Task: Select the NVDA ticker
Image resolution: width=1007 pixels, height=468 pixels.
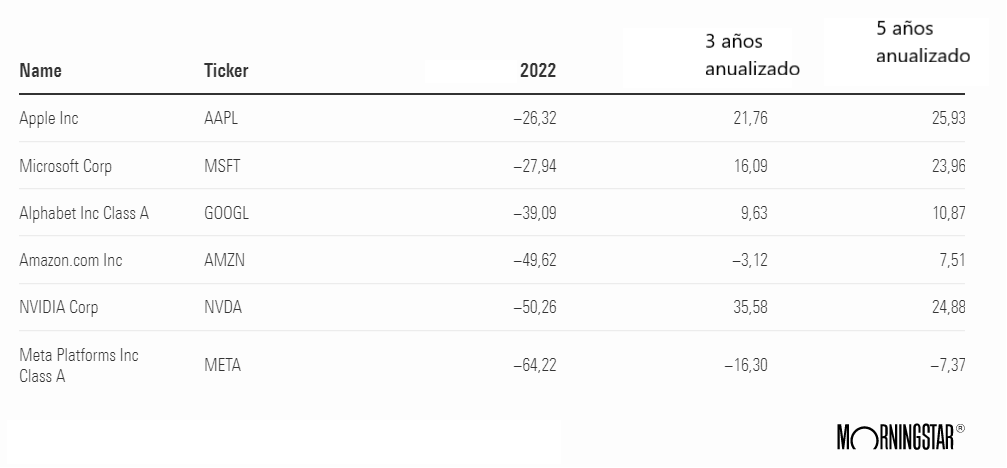Action: [x=223, y=307]
